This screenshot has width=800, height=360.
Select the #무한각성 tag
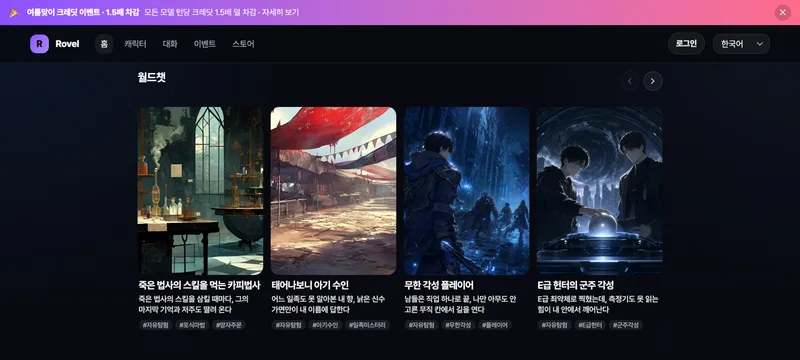point(458,325)
